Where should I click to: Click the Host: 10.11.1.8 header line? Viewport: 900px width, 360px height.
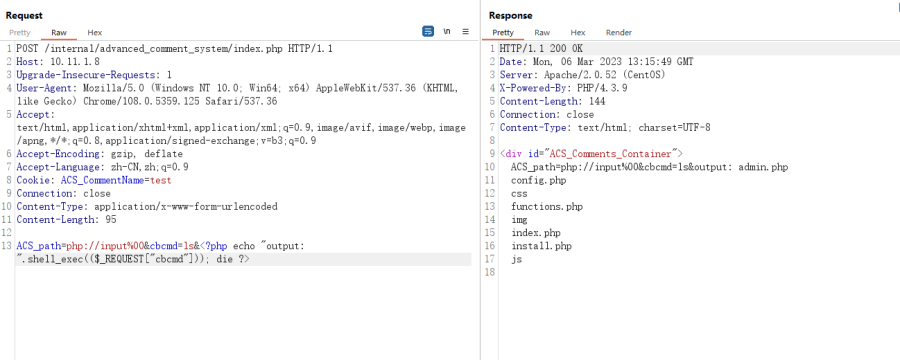pos(58,61)
